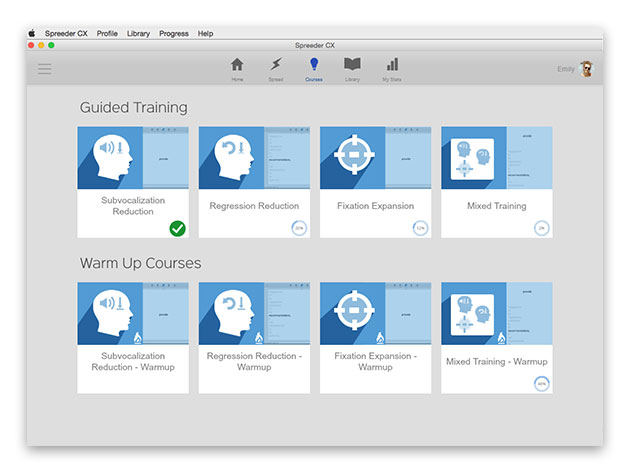630x473 pixels.
Task: Click flame icon on Regression Reduction - Warmup
Action: click(259, 338)
